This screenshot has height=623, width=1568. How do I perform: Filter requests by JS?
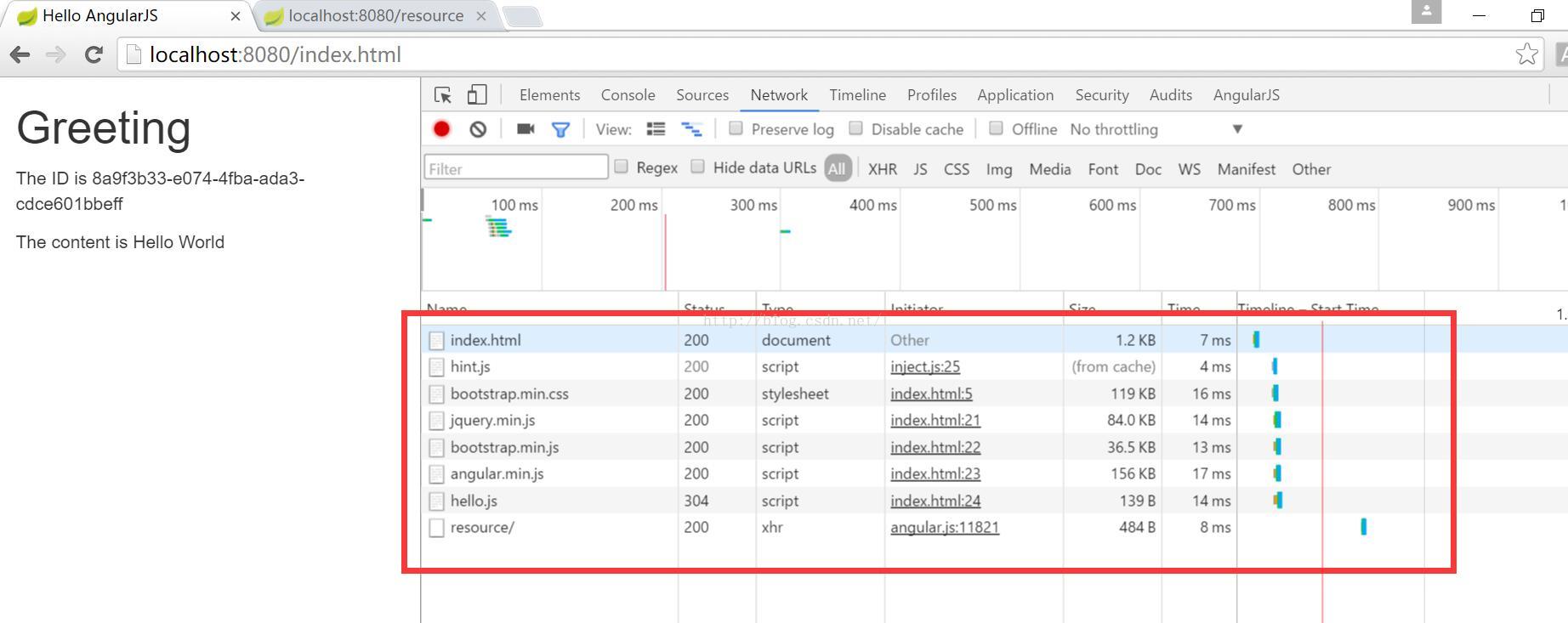pyautogui.click(x=920, y=169)
